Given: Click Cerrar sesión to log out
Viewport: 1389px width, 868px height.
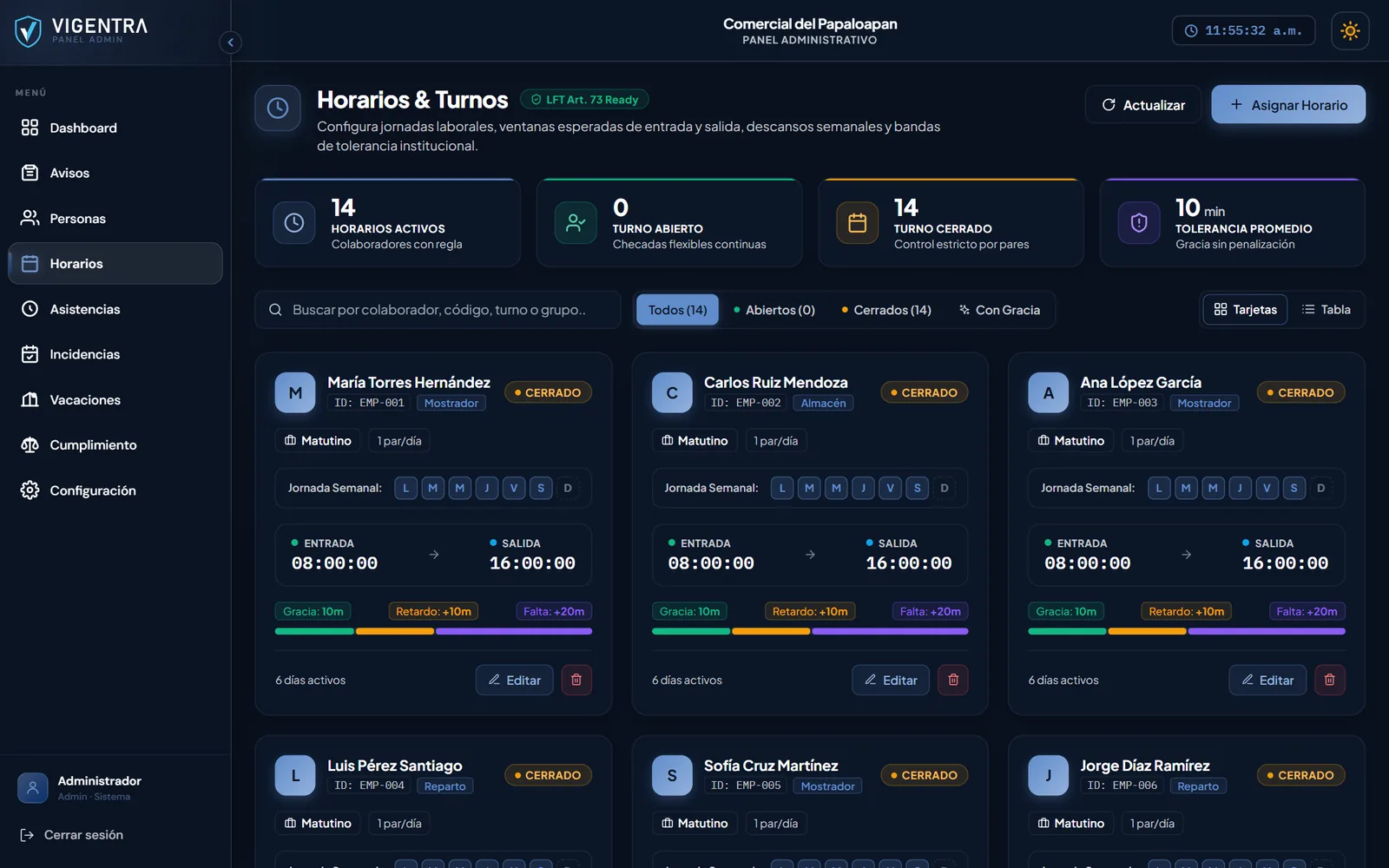Looking at the screenshot, I should (x=72, y=835).
